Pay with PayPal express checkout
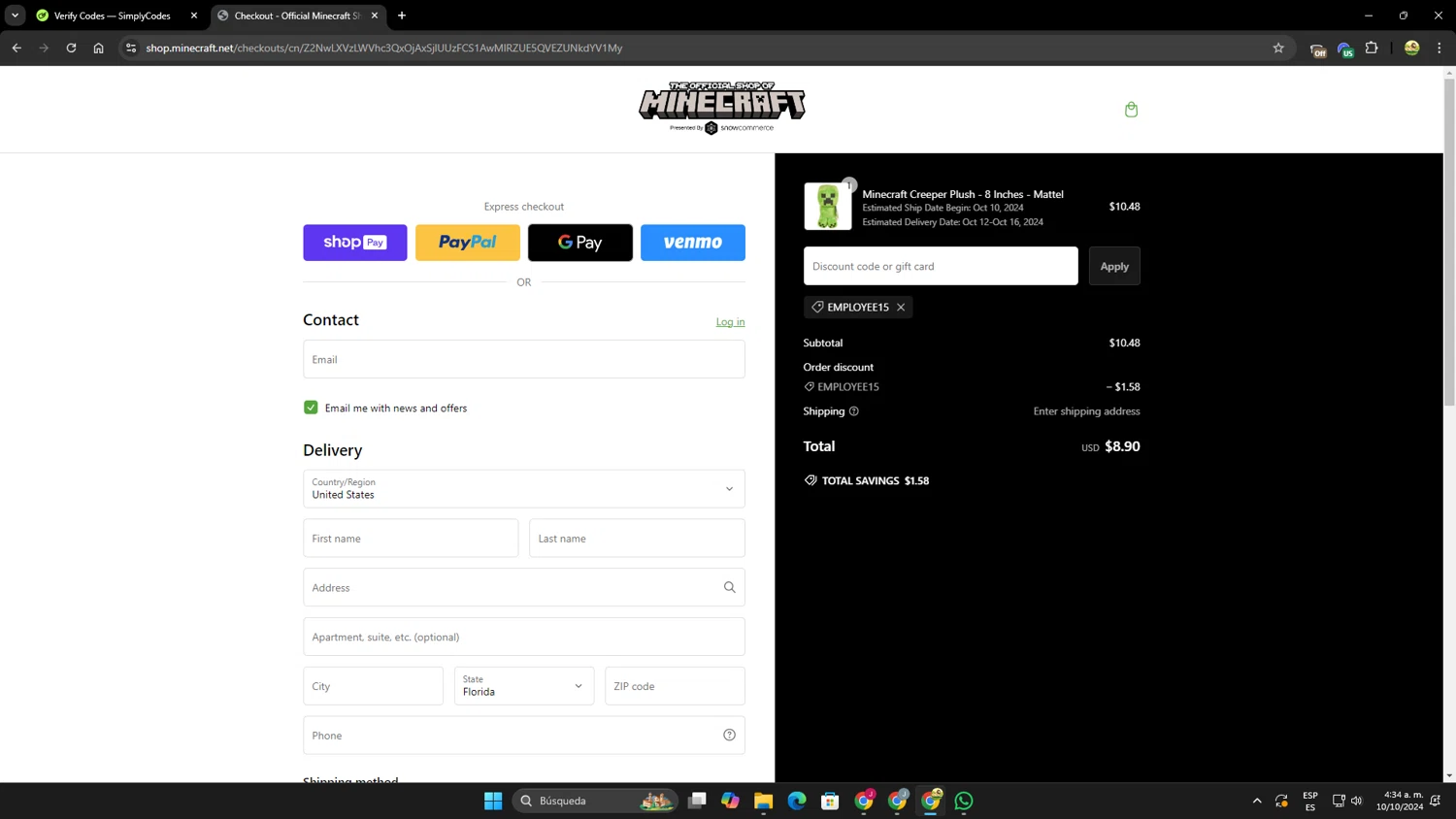This screenshot has height=819, width=1456. point(468,243)
